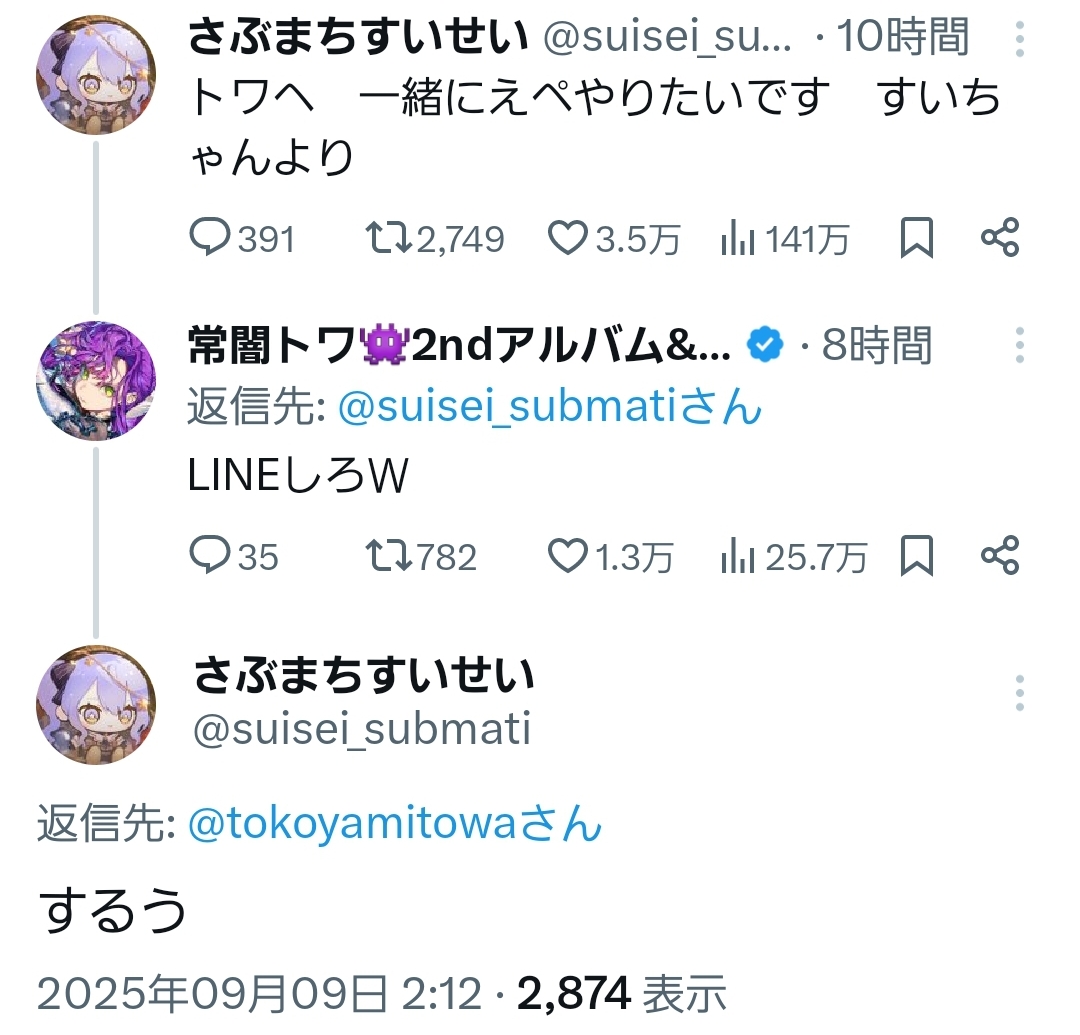Open the @suisei_submatiさん reply-to link
Image resolution: width=1080 pixels, height=1035 pixels.
point(550,406)
